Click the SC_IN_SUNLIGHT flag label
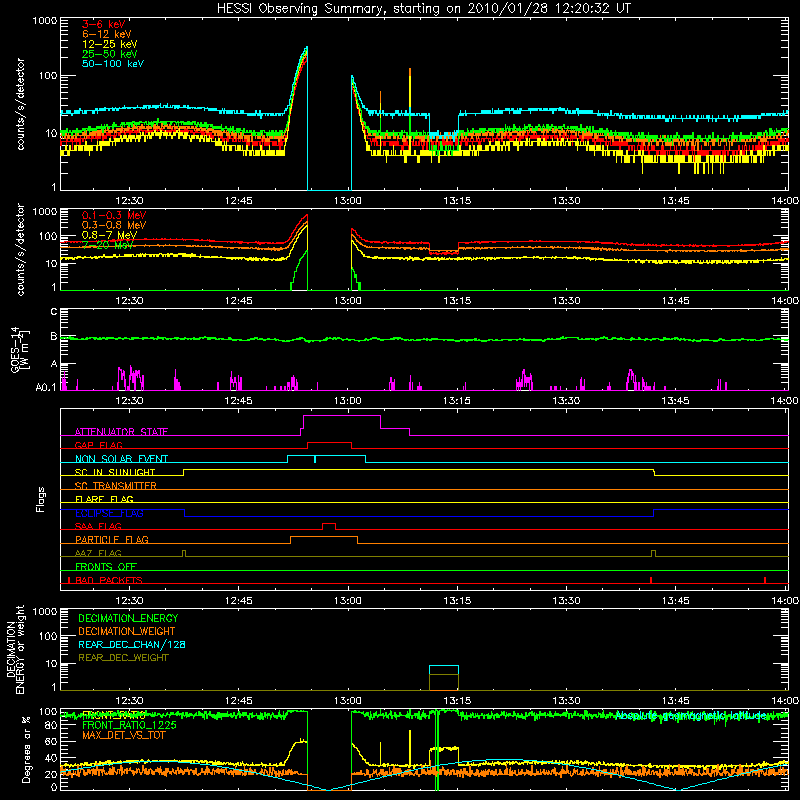Viewport: 800px width, 800px height. (x=115, y=472)
